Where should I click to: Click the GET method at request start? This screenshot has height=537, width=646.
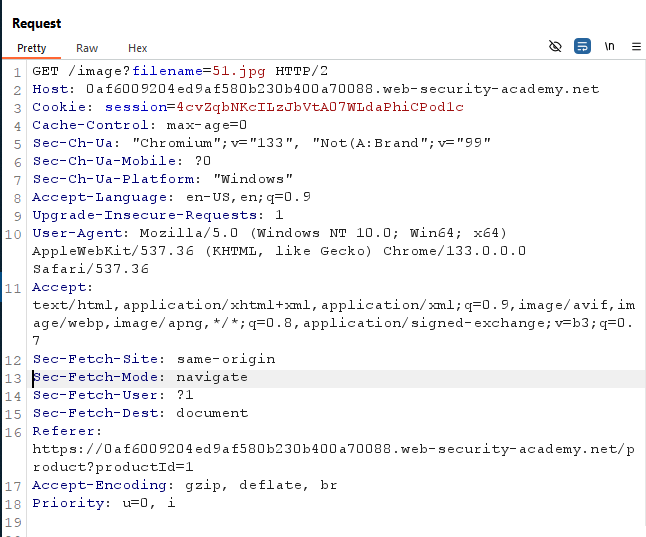click(45, 71)
